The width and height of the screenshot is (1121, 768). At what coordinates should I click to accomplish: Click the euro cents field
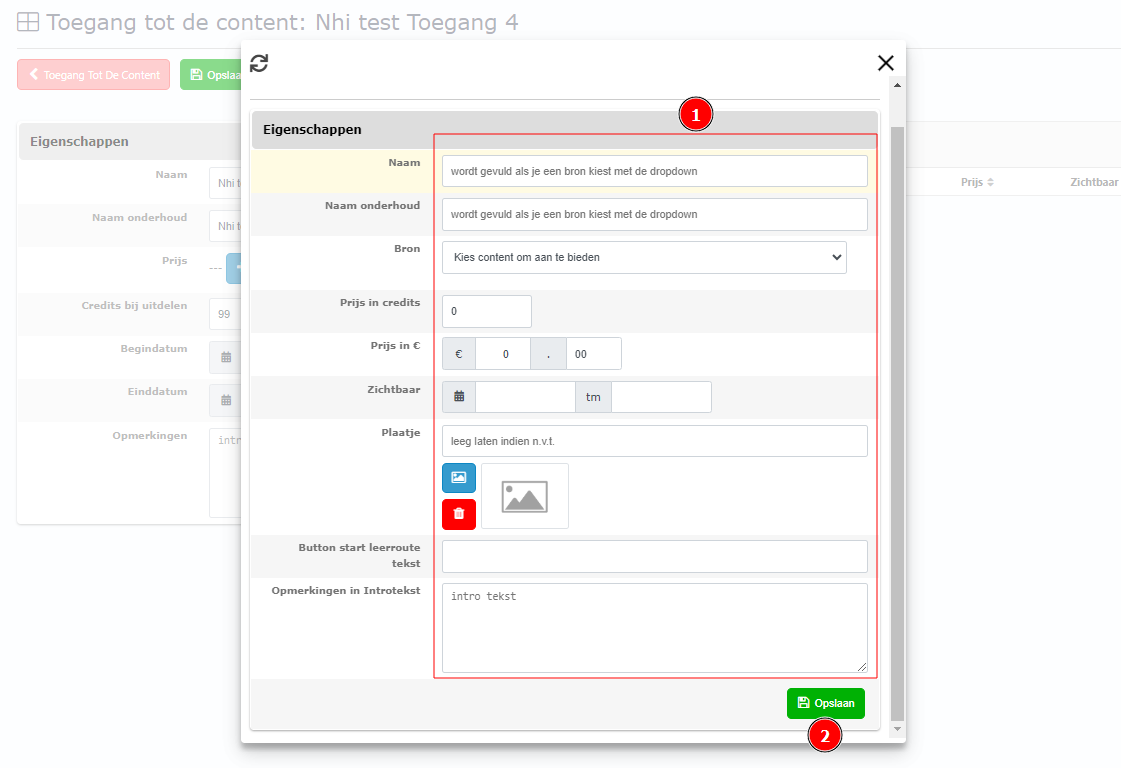[x=593, y=354]
